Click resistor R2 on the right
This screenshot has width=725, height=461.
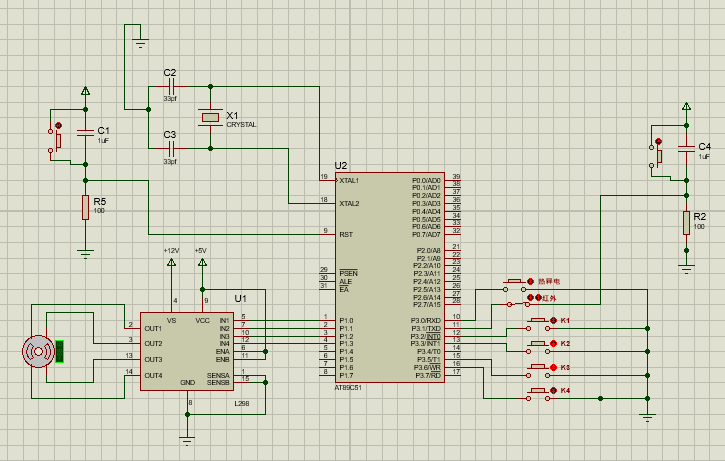686,222
